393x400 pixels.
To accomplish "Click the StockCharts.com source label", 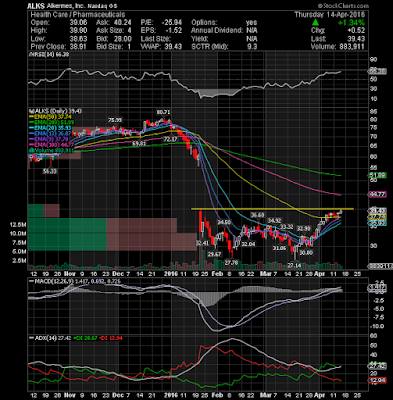I will tap(343, 6).
